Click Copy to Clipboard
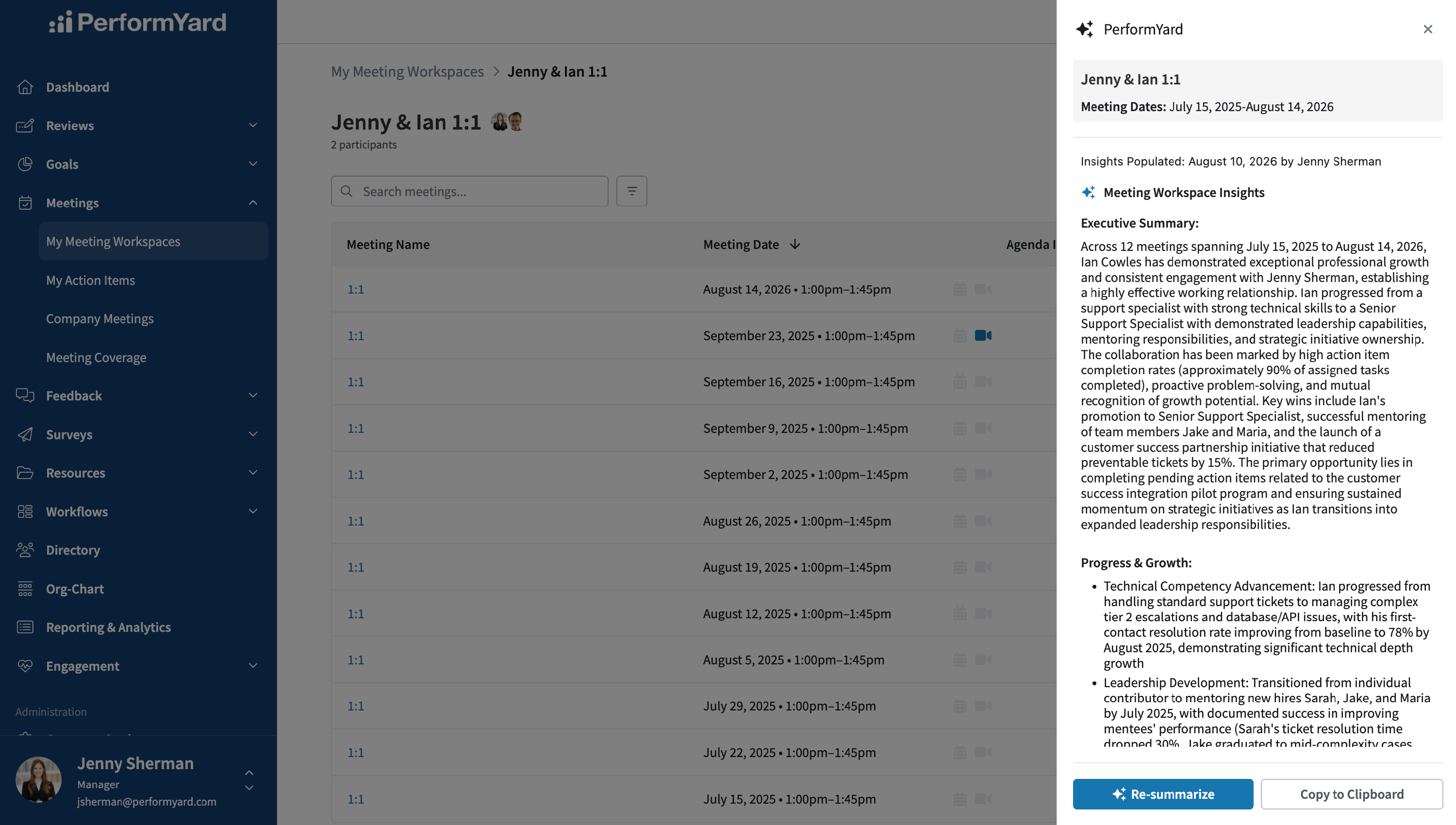Image resolution: width=1456 pixels, height=825 pixels. click(x=1352, y=794)
